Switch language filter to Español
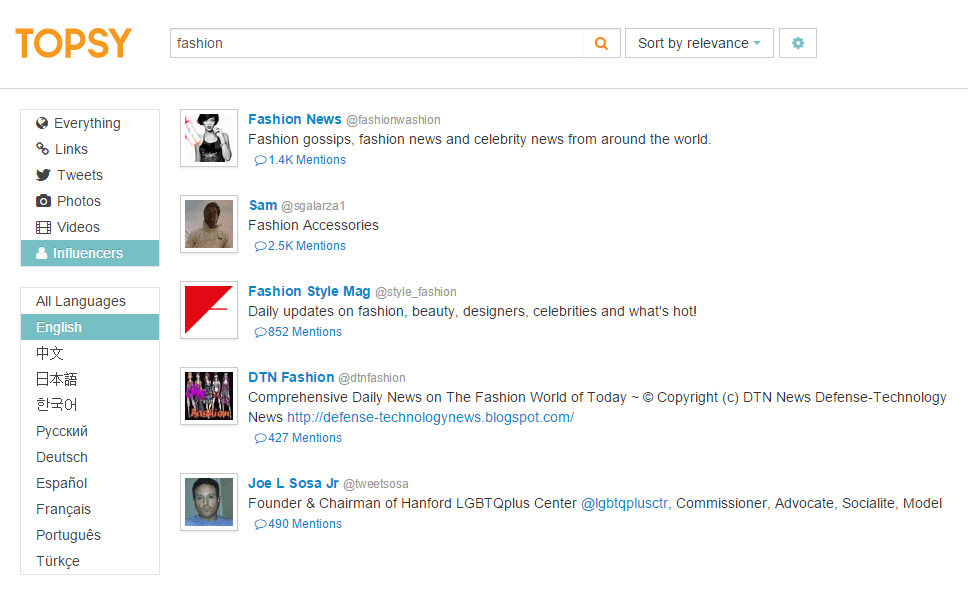The width and height of the screenshot is (968, 607). pyautogui.click(x=62, y=483)
